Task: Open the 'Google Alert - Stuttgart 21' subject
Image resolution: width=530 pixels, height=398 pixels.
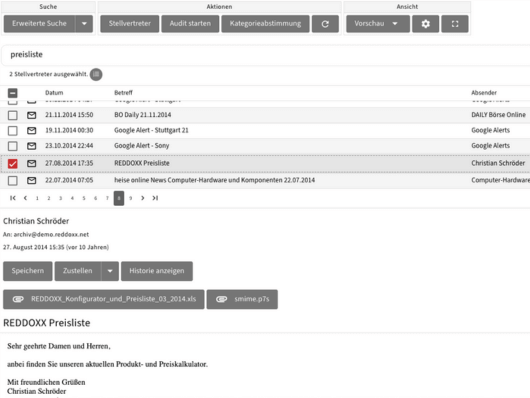Action: (151, 130)
